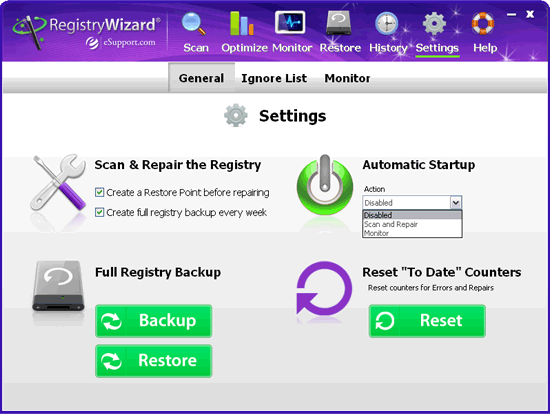
Task: Click the Action dropdown arrow
Action: (456, 203)
